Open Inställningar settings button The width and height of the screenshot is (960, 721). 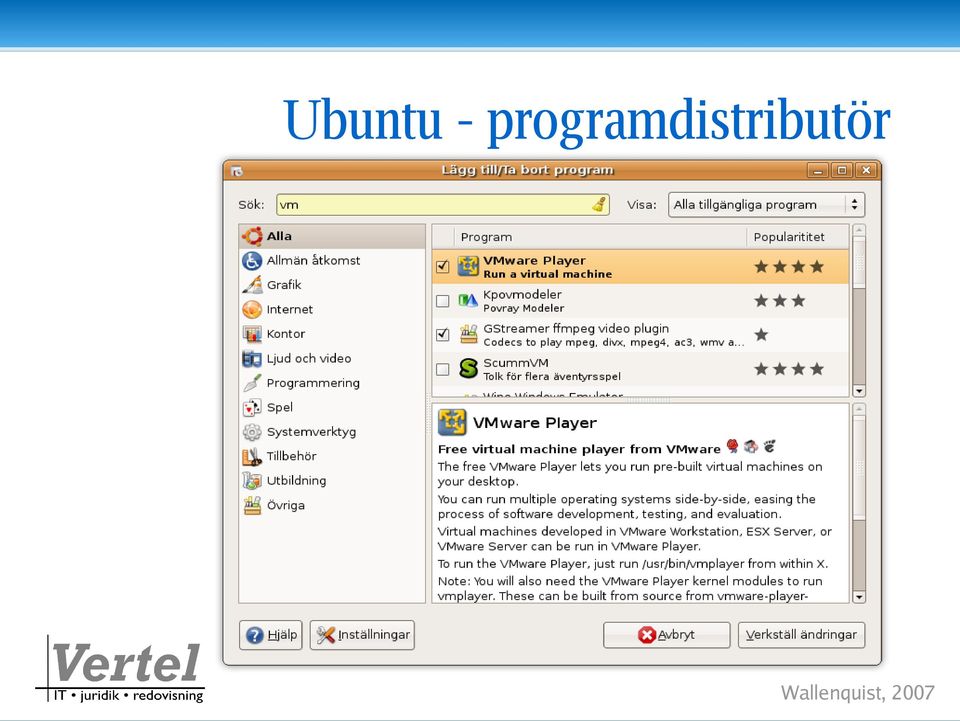(362, 635)
